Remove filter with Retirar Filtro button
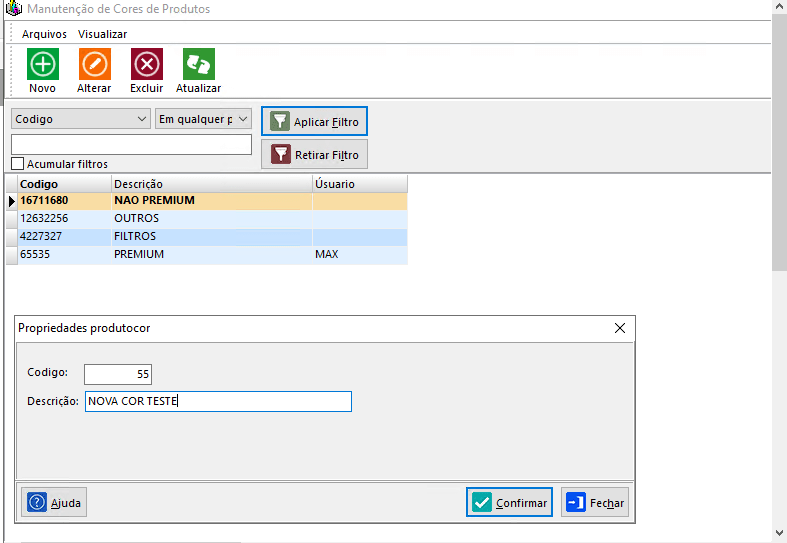This screenshot has height=543, width=787. tap(314, 155)
